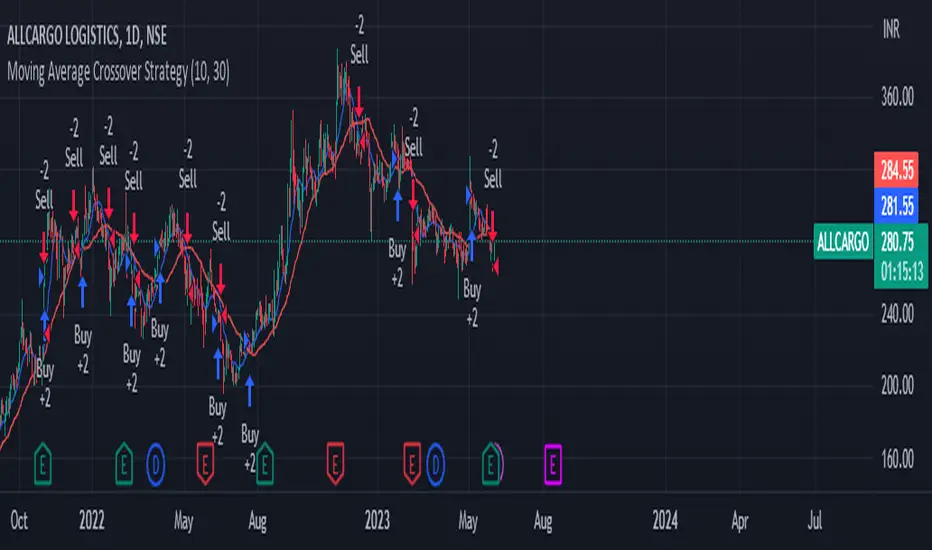Click the Jul label on the time axis

coord(815,521)
